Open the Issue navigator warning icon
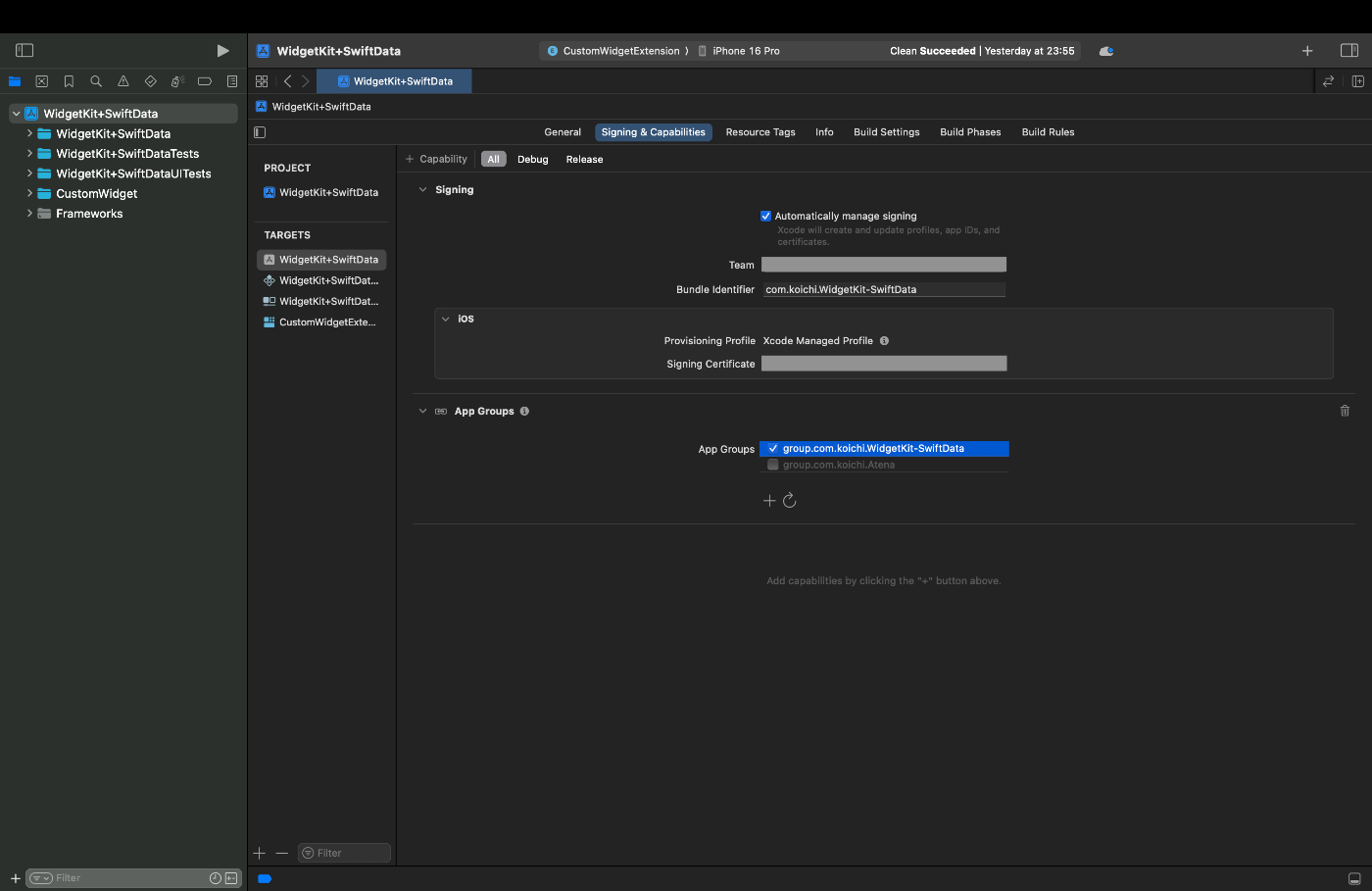Screen dimensions: 1372x891 (x=123, y=81)
